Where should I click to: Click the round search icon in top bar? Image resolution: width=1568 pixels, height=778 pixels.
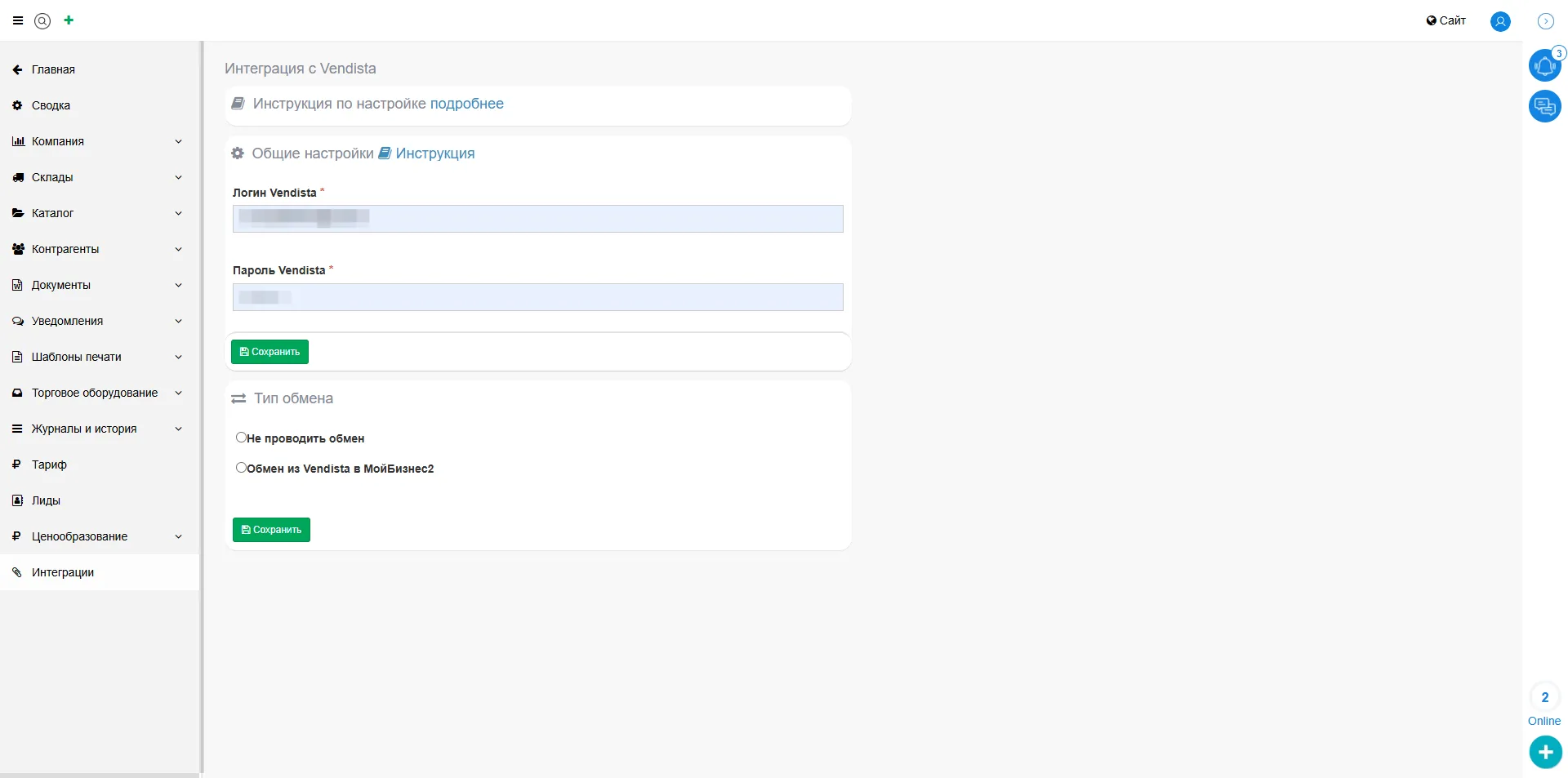42,21
